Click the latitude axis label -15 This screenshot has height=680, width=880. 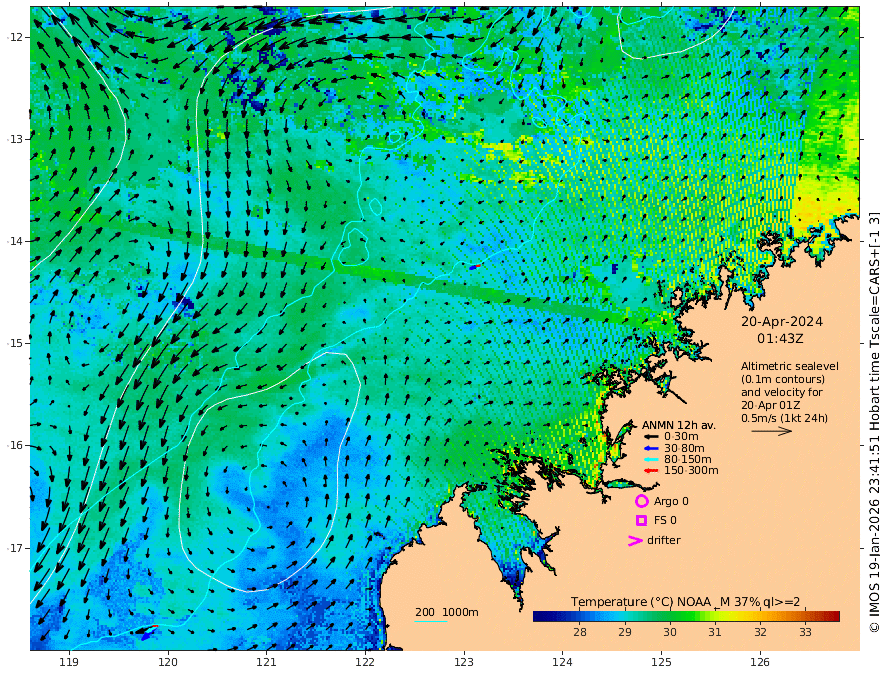pyautogui.click(x=13, y=343)
